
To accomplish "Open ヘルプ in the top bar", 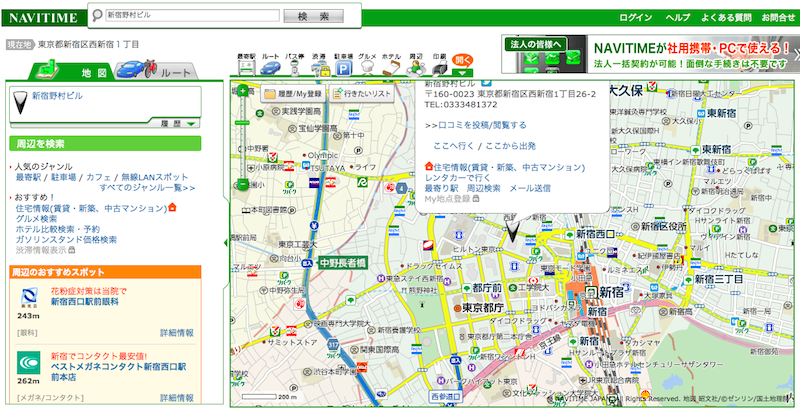I will click(678, 17).
